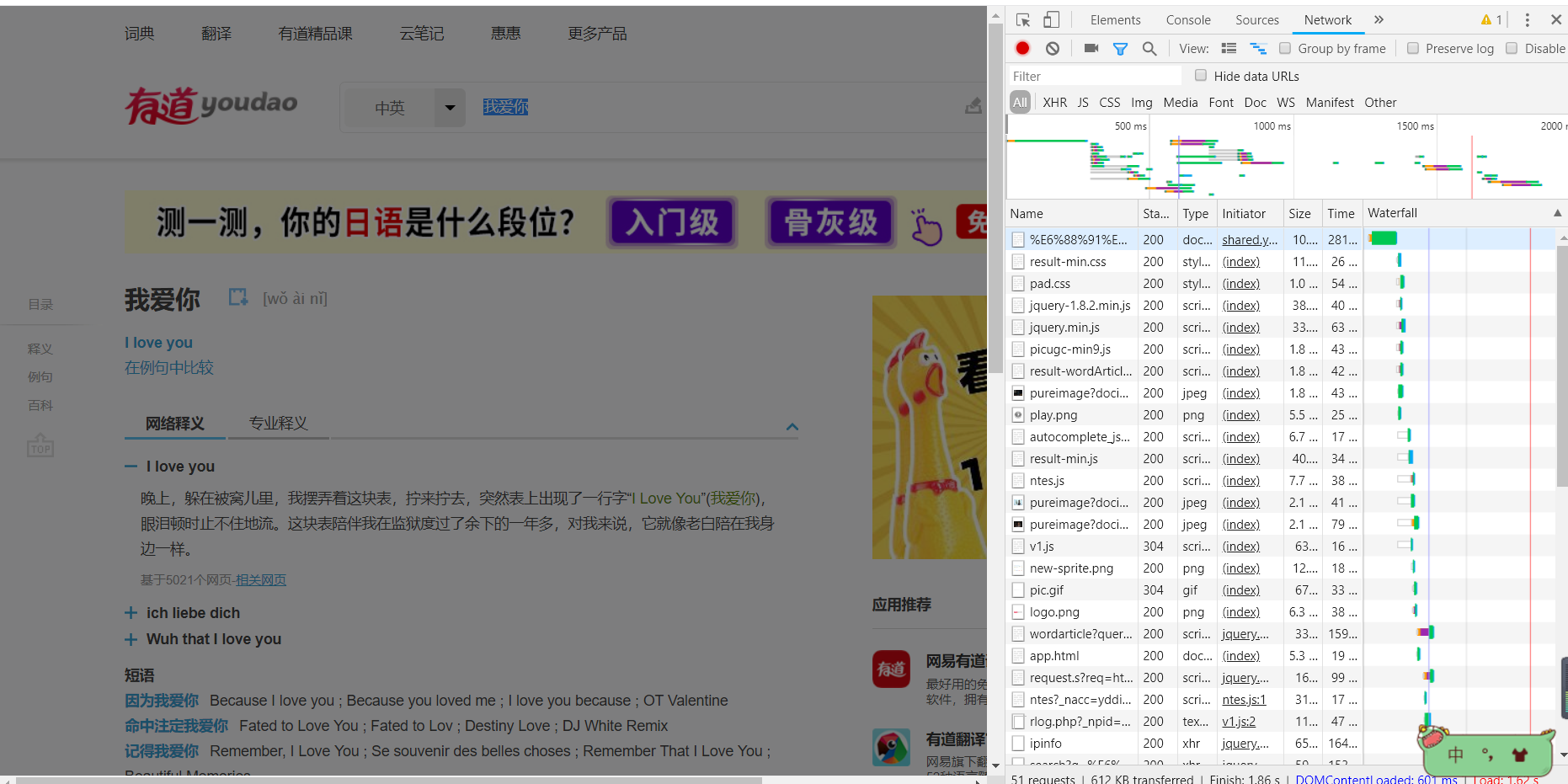Select jquery-1.8.2.min.js request row
Viewport: 1568px width, 784px height.
point(1280,306)
